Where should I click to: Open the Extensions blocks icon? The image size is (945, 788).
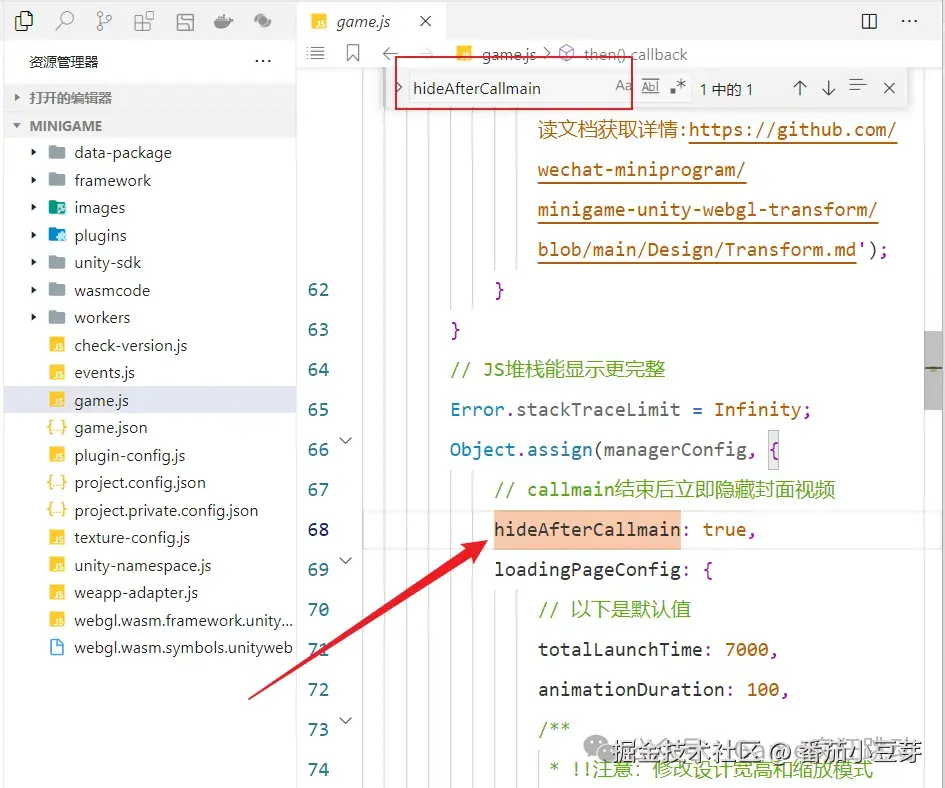click(144, 22)
